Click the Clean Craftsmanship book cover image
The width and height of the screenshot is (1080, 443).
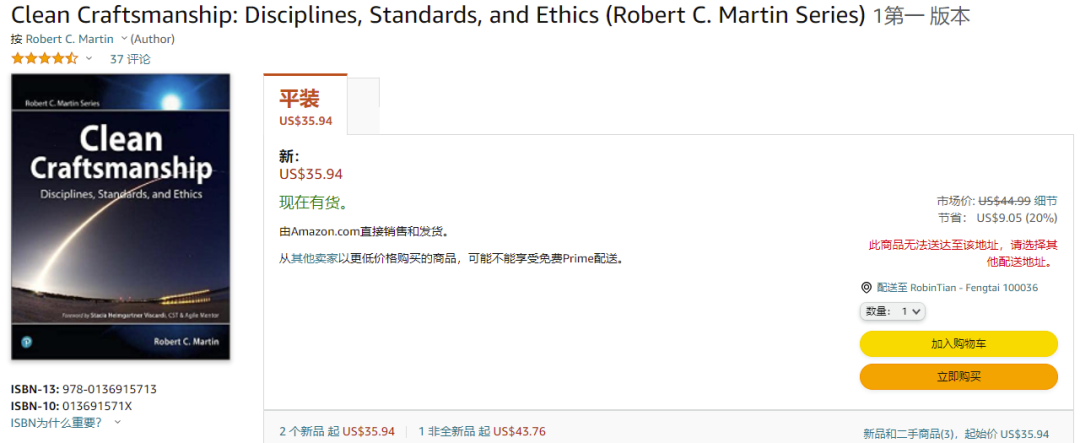click(121, 216)
